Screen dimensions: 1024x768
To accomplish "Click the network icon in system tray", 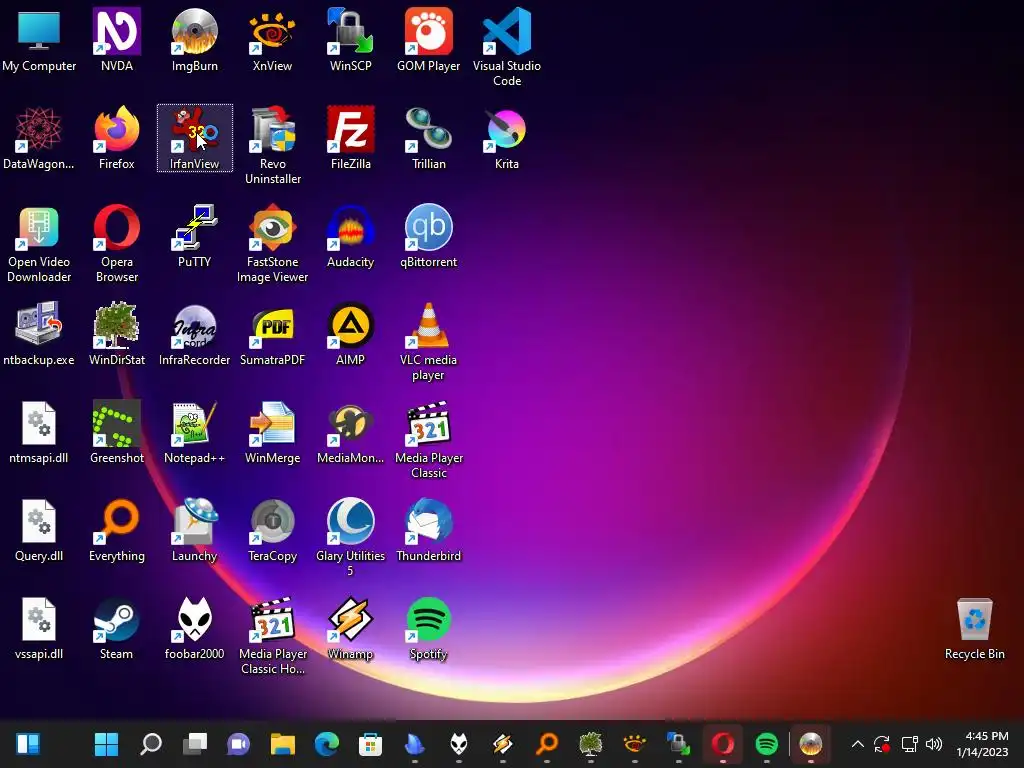I will click(x=909, y=744).
